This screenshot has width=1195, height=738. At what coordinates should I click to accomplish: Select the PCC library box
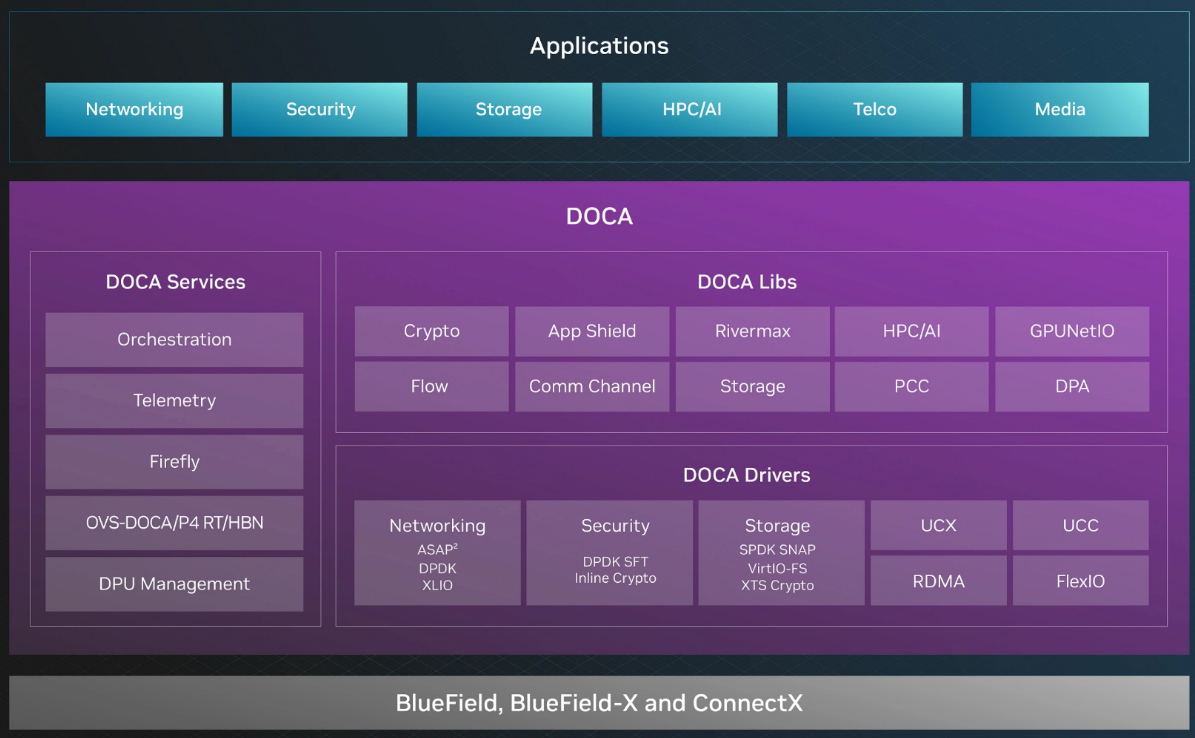[911, 387]
